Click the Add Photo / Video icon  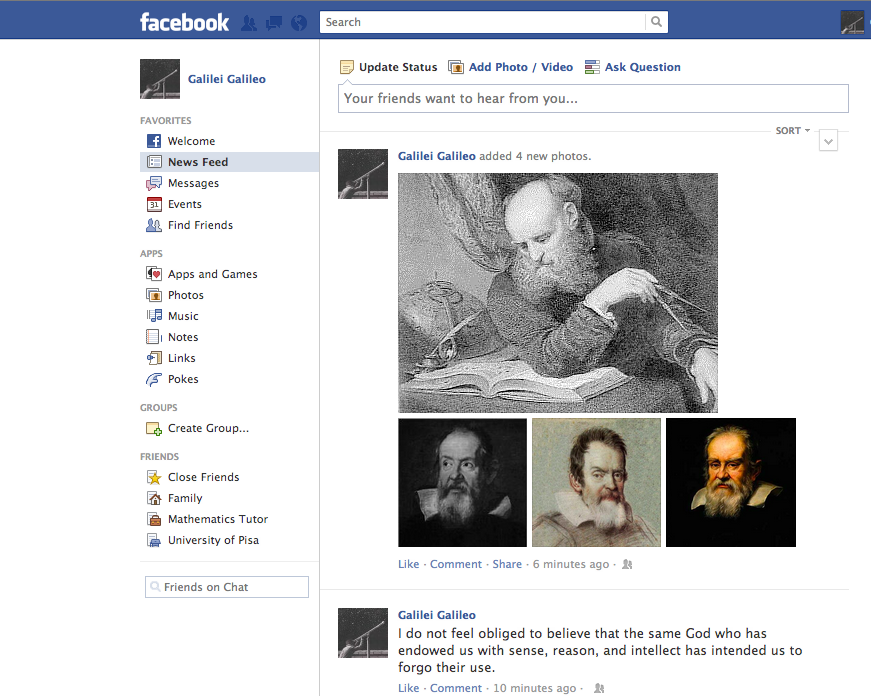(456, 67)
